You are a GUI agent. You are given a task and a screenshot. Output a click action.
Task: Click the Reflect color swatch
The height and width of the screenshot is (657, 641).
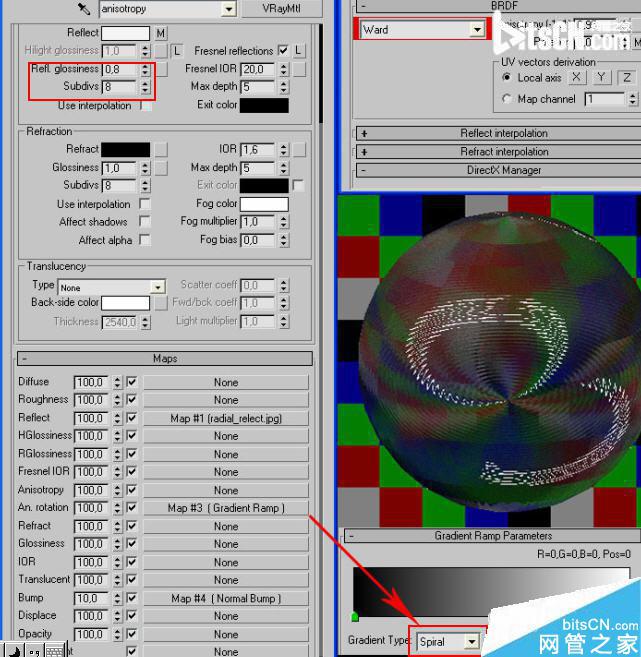click(125, 33)
